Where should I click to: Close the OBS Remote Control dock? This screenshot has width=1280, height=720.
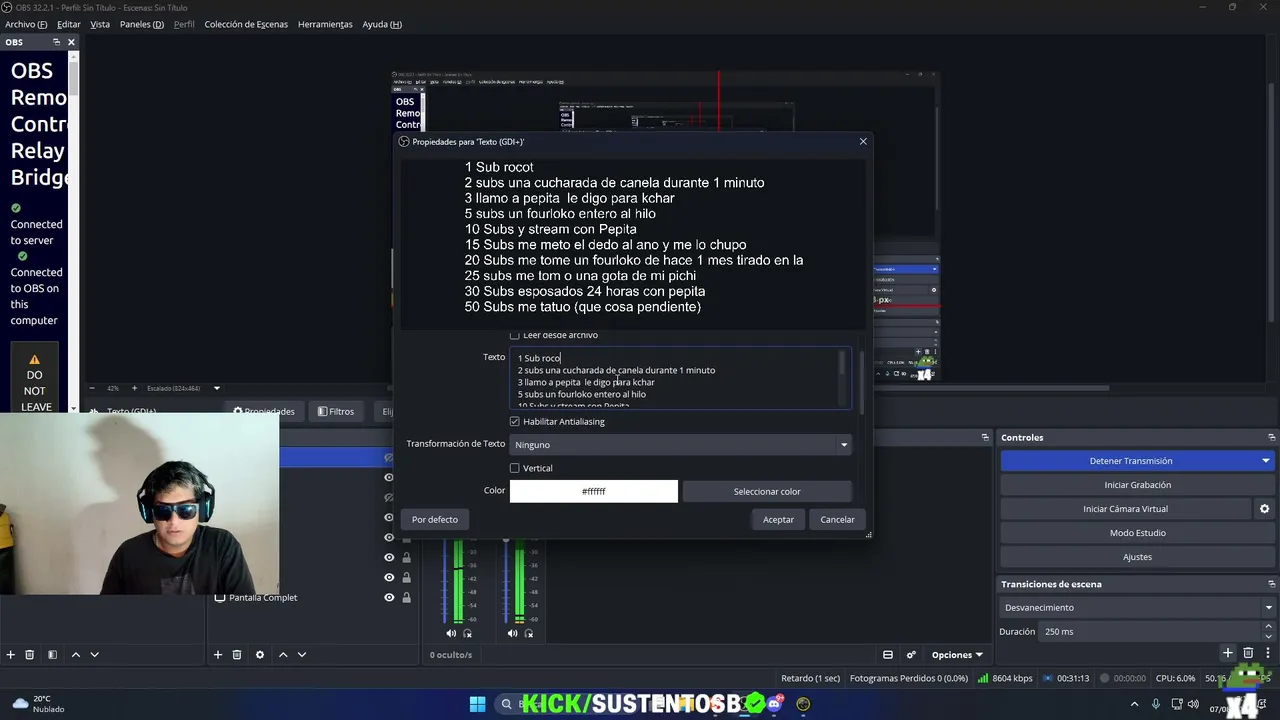point(71,42)
